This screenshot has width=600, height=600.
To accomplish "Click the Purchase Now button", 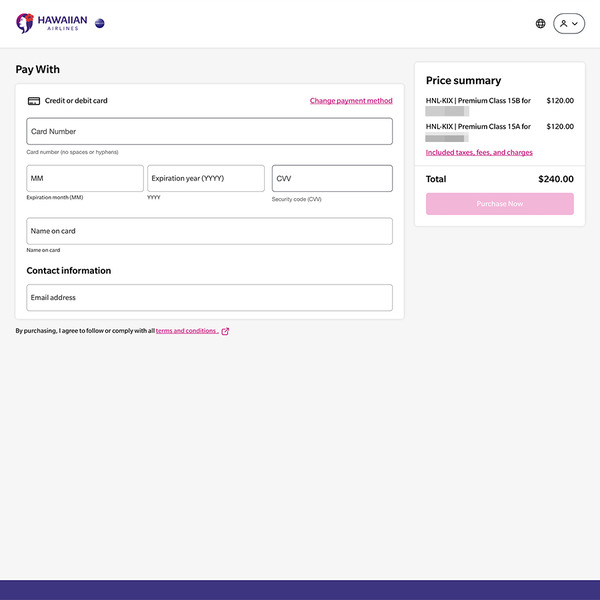I will click(500, 204).
